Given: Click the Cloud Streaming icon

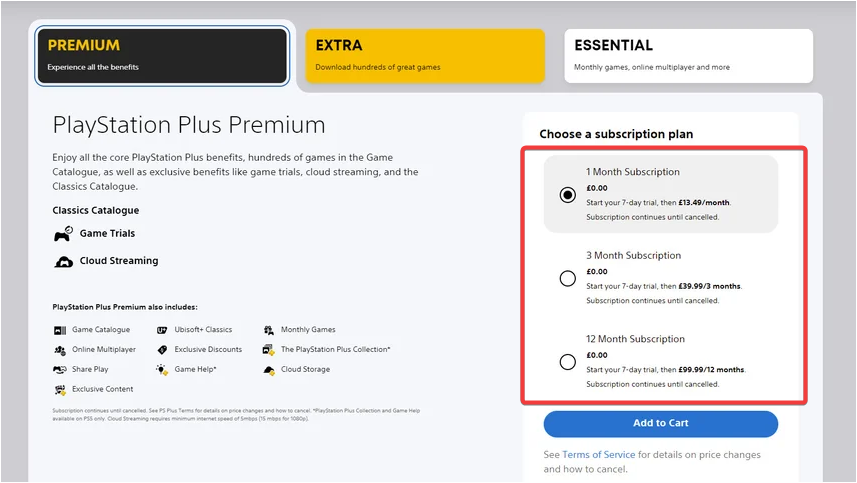Looking at the screenshot, I should point(63,262).
